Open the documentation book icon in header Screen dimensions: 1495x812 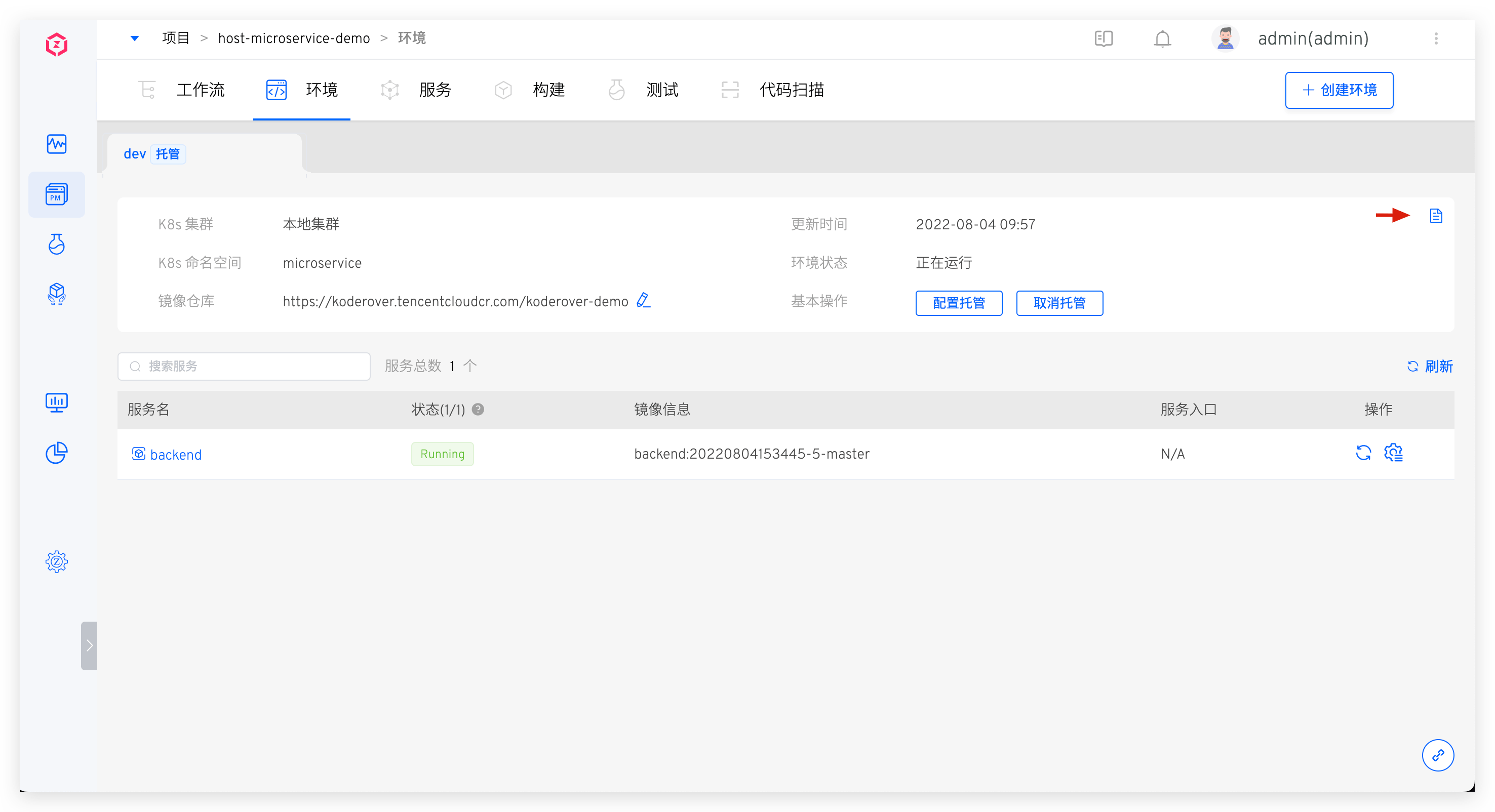pos(1103,39)
